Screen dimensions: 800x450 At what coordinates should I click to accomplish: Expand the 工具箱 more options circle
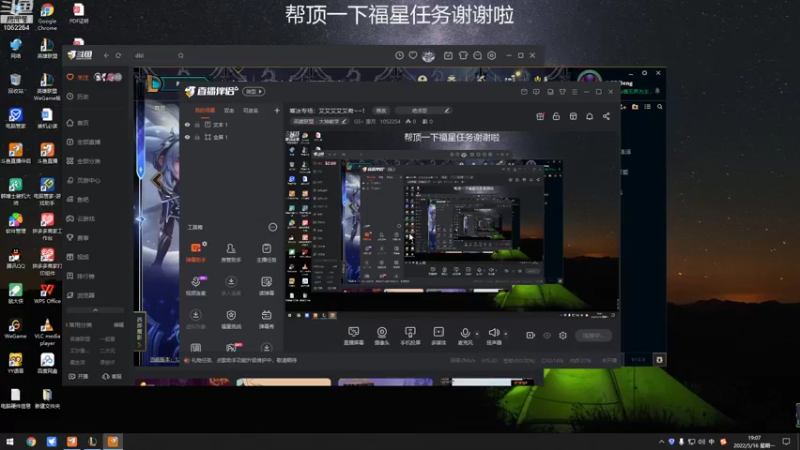272,227
